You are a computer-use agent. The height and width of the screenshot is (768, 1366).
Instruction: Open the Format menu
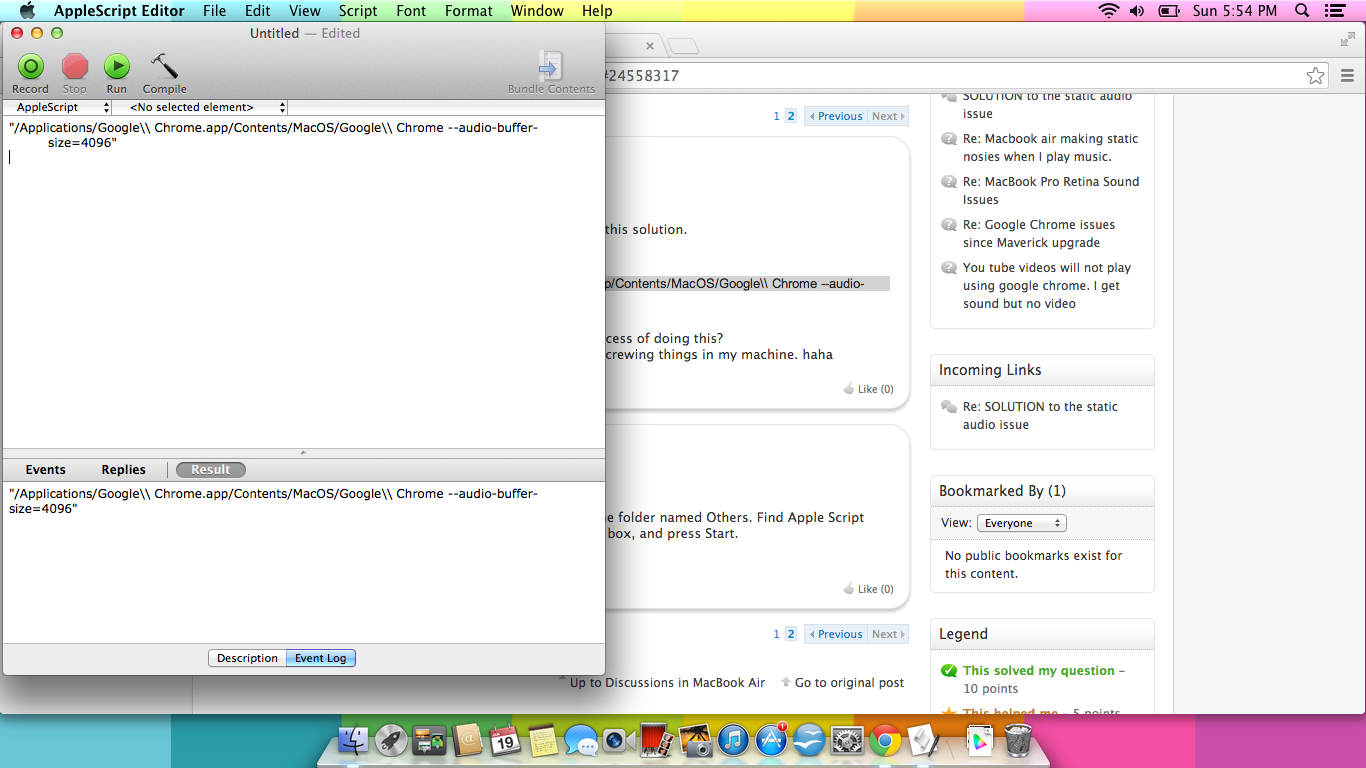tap(468, 11)
